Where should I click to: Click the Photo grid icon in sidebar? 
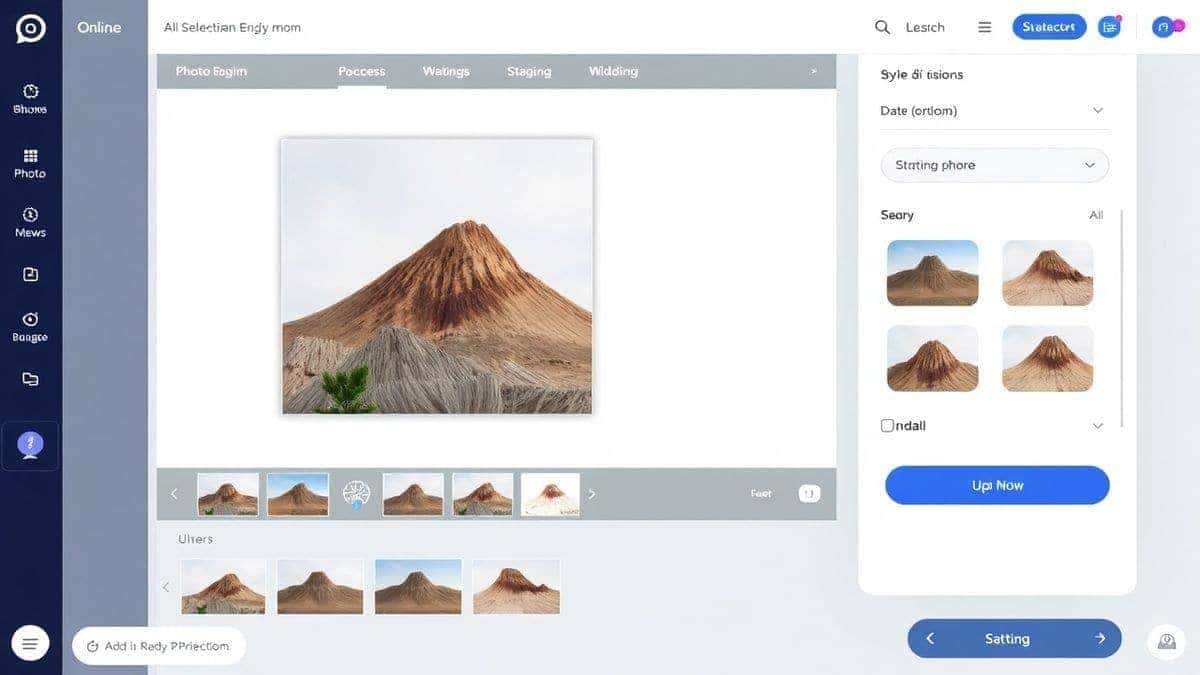[x=30, y=156]
